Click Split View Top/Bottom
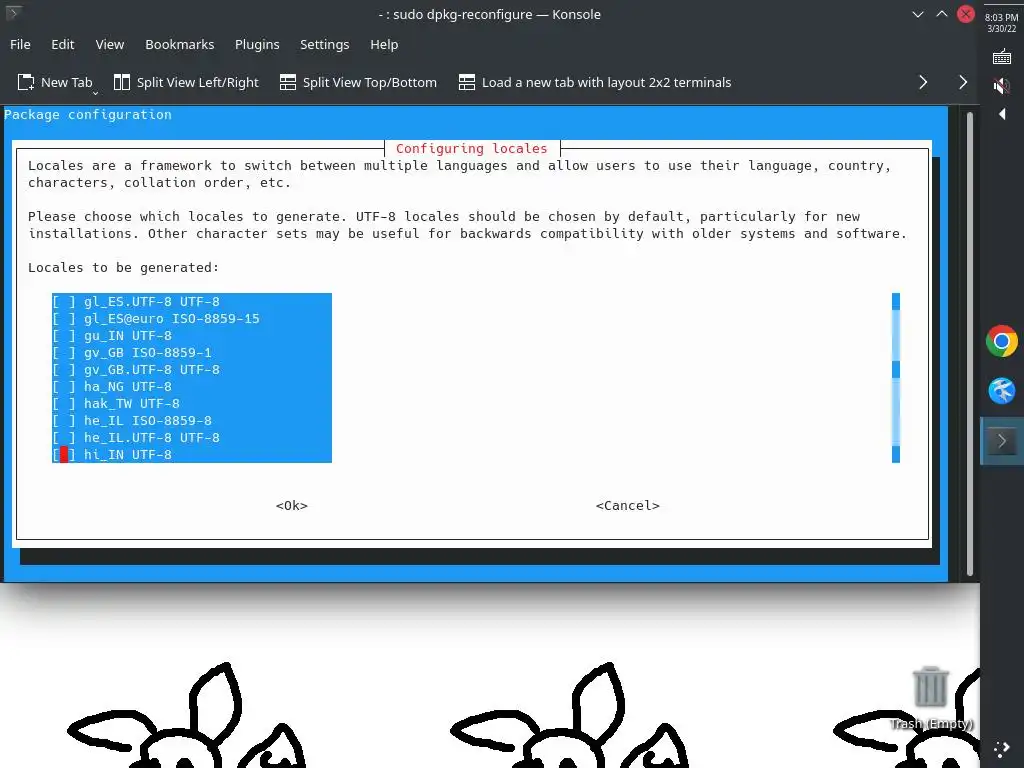This screenshot has height=768, width=1024. 358,82
